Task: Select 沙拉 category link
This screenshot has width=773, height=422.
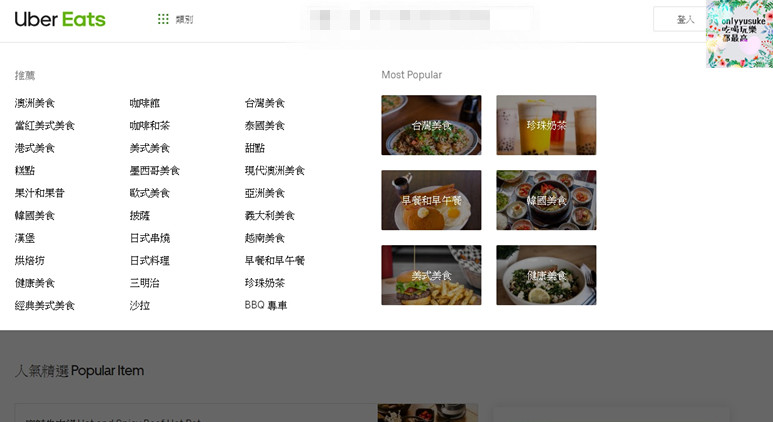Action: point(140,306)
